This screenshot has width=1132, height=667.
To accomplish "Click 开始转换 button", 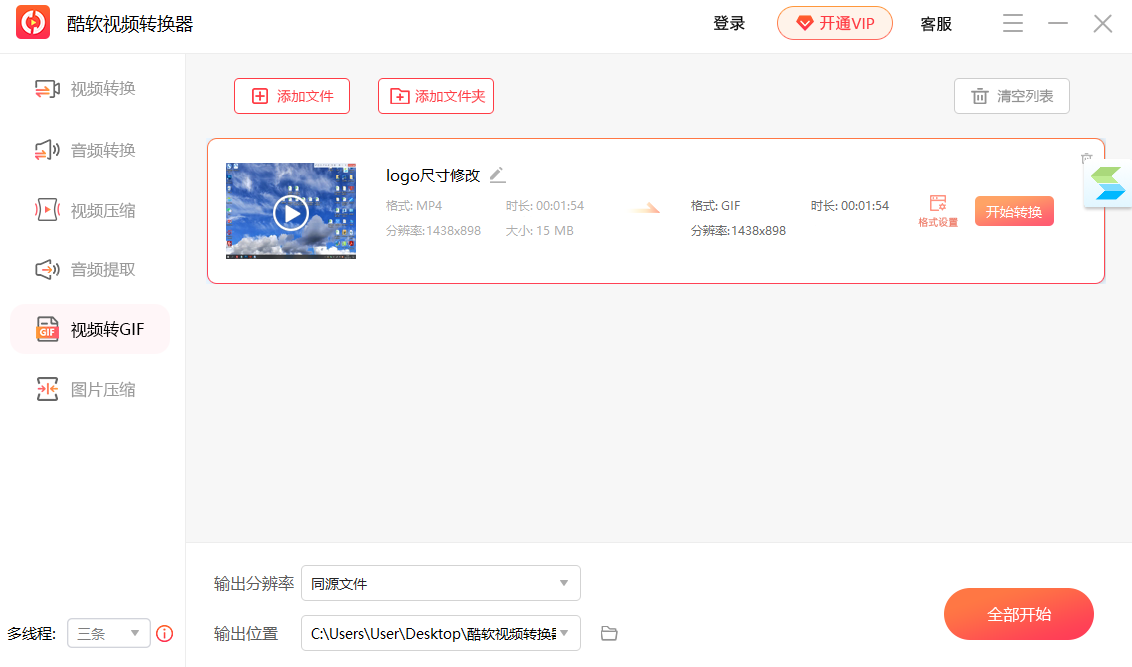I will click(1014, 212).
